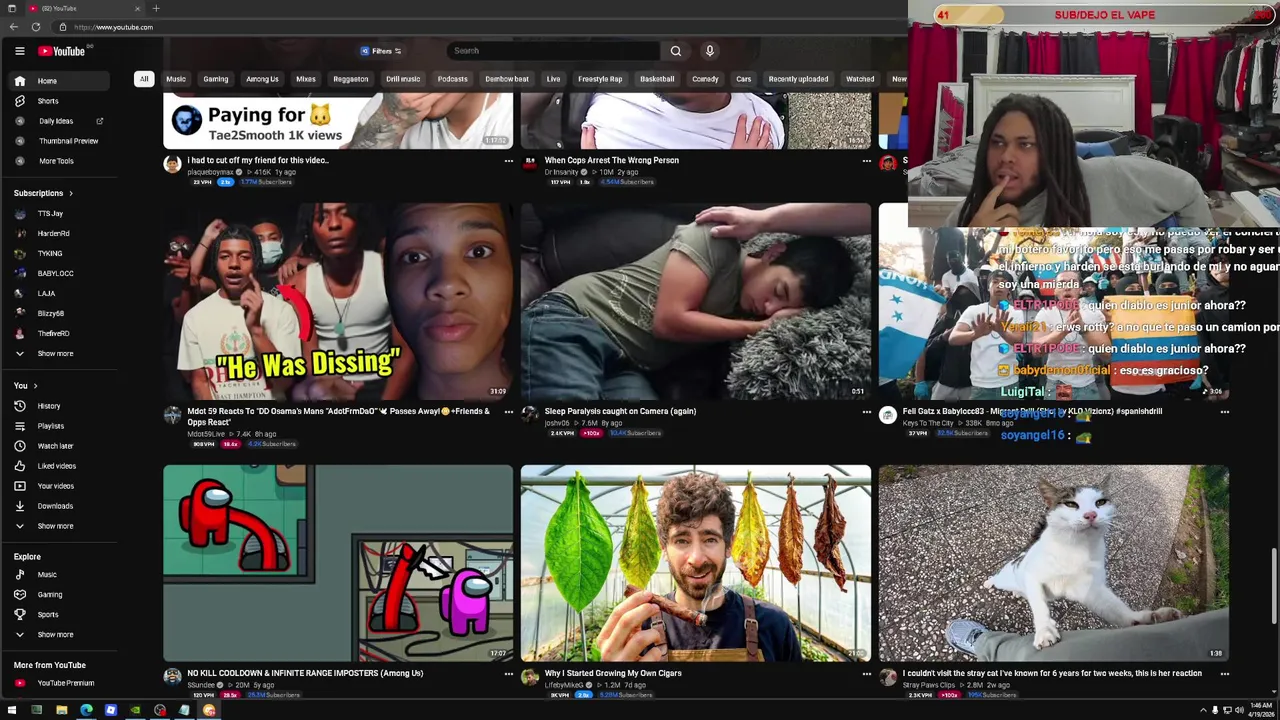Open the 'When Cops Arrest The Wrong Person' title

click(611, 160)
